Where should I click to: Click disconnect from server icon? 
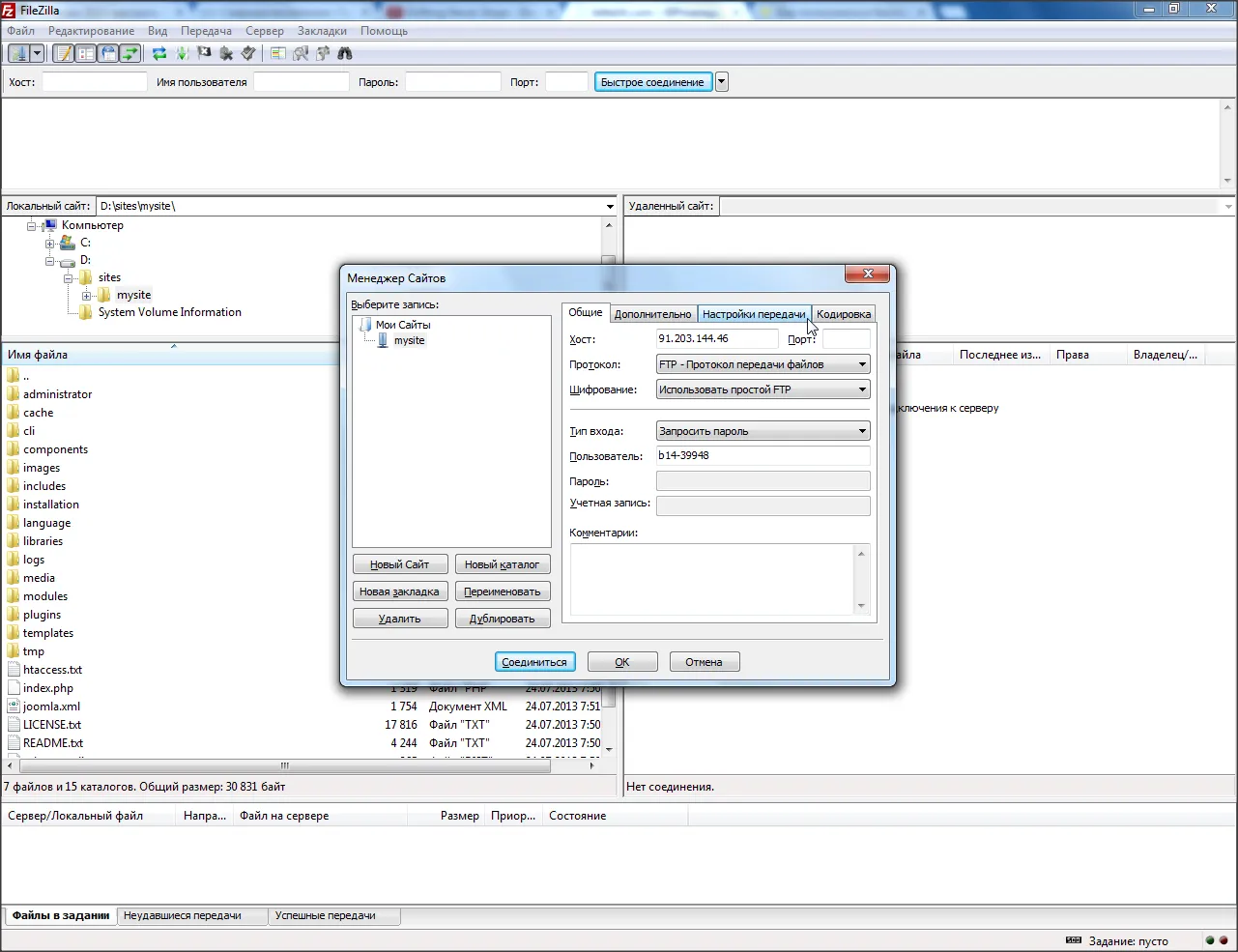point(226,53)
